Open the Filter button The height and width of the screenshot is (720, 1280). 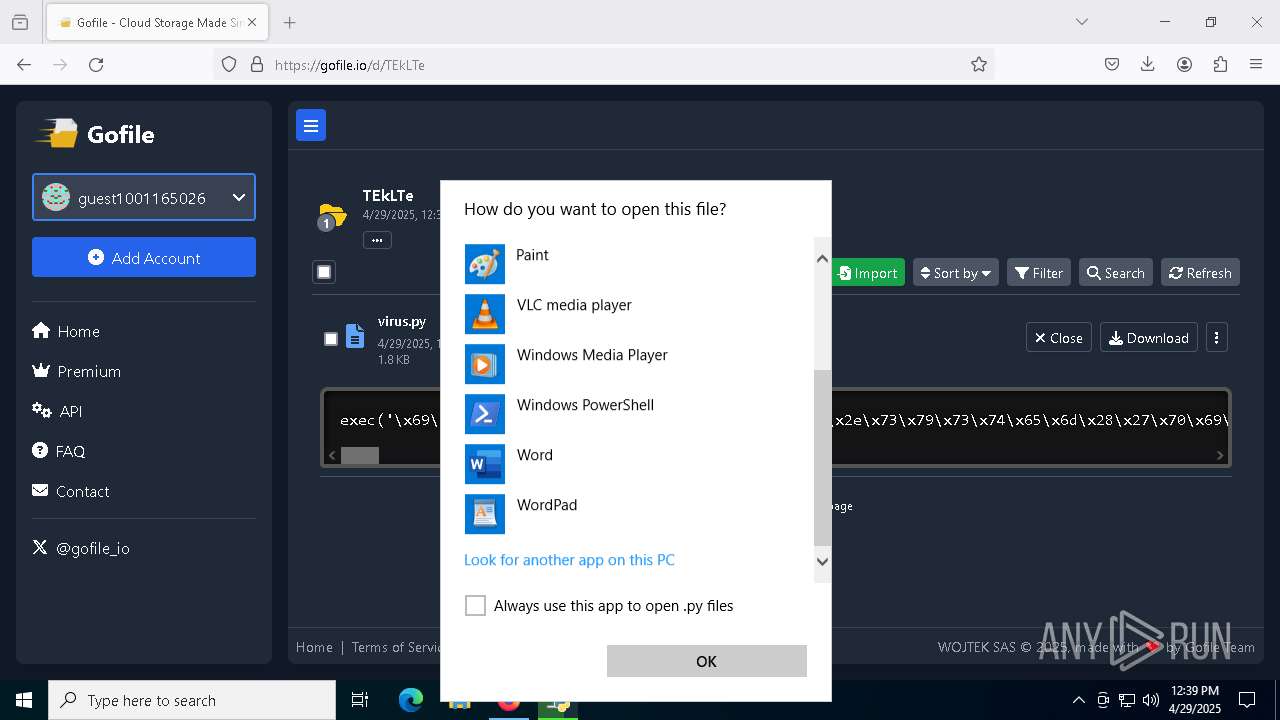[x=1039, y=273]
